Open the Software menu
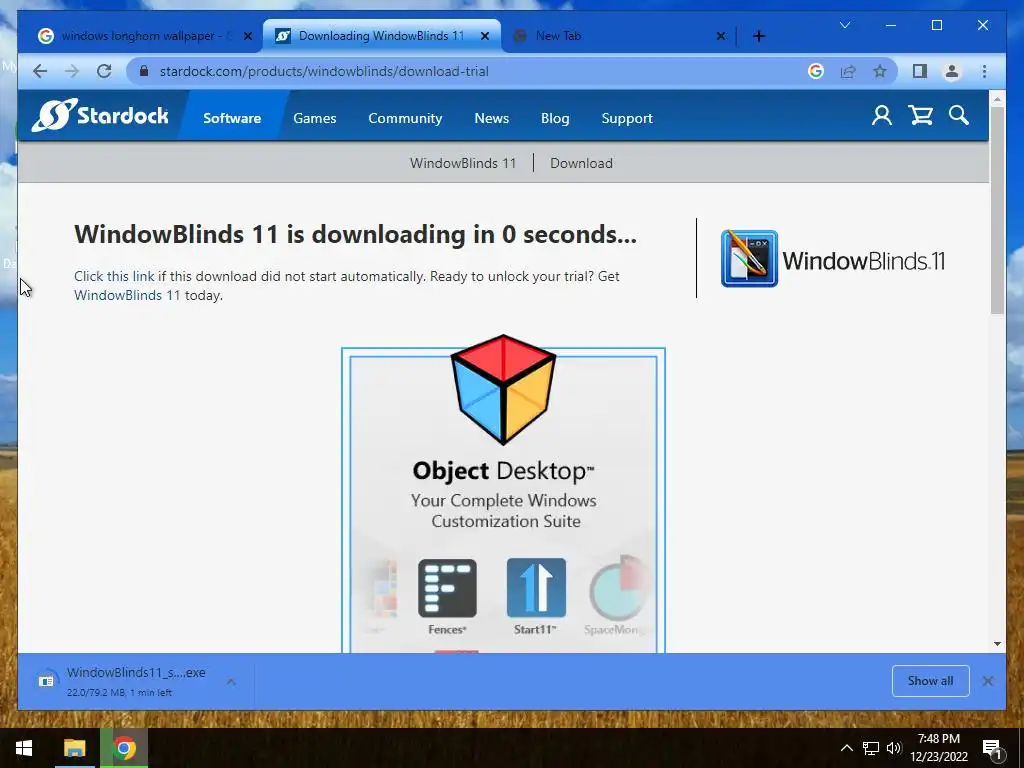1024x768 pixels. coord(232,118)
